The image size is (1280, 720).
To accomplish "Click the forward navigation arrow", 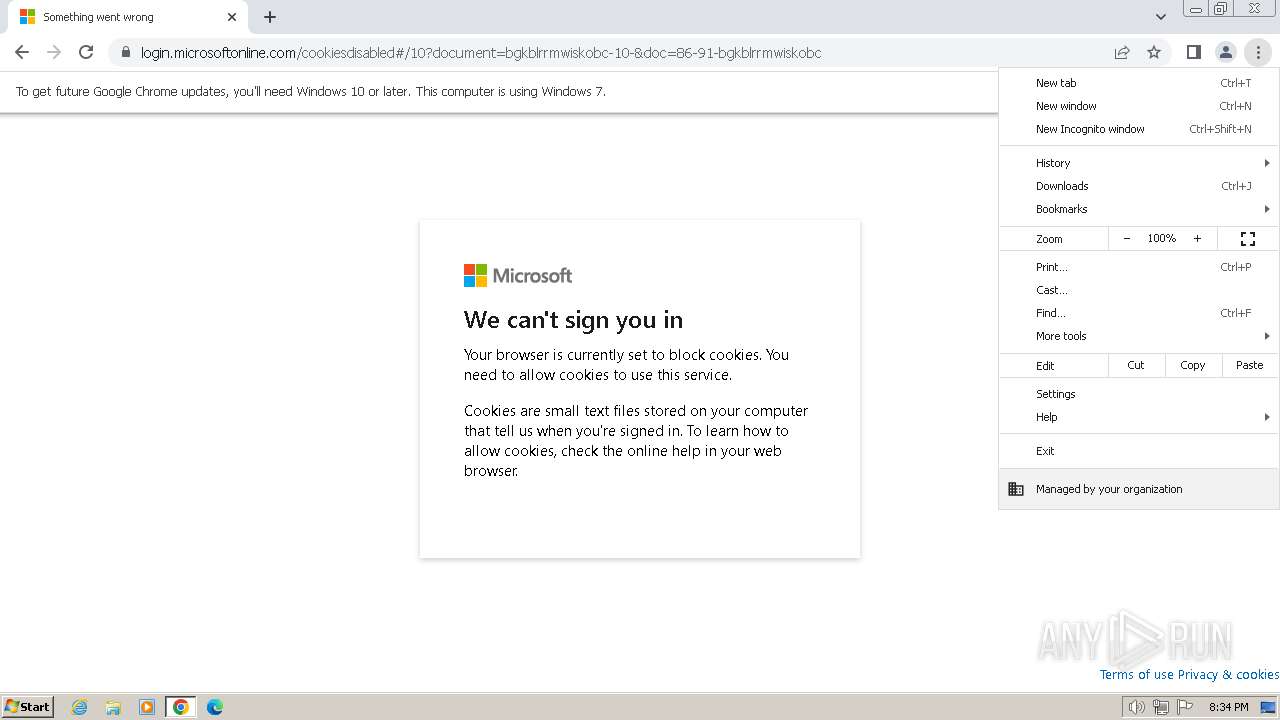I will pyautogui.click(x=54, y=52).
